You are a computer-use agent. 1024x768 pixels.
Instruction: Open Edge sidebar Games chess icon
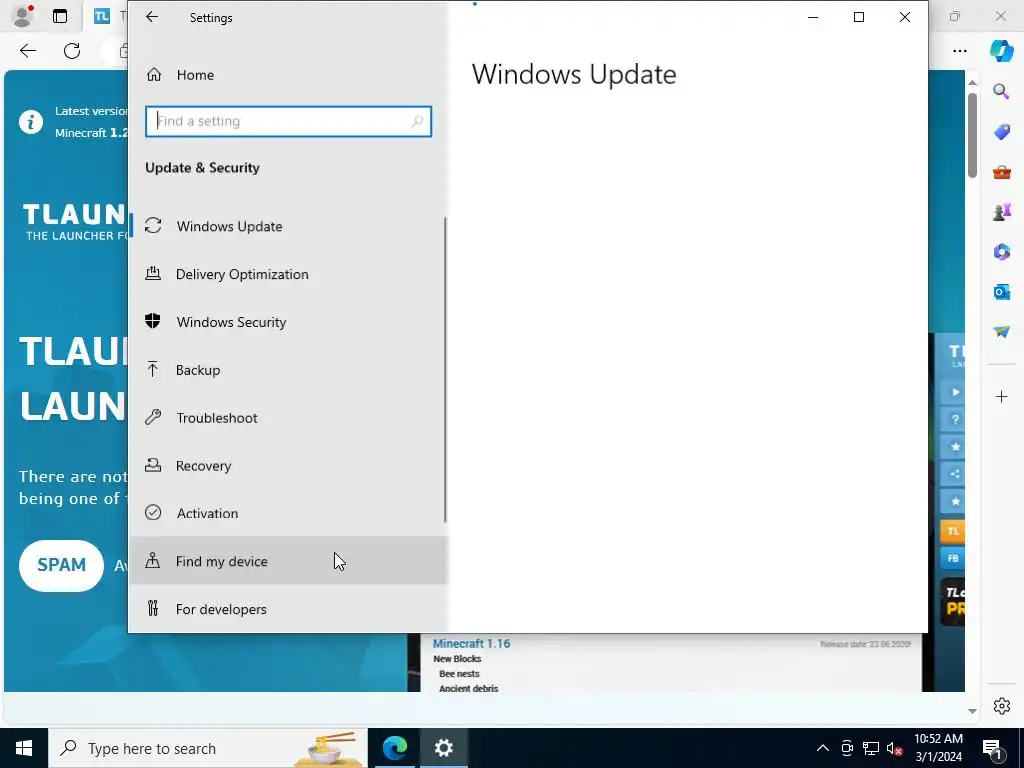[1001, 212]
